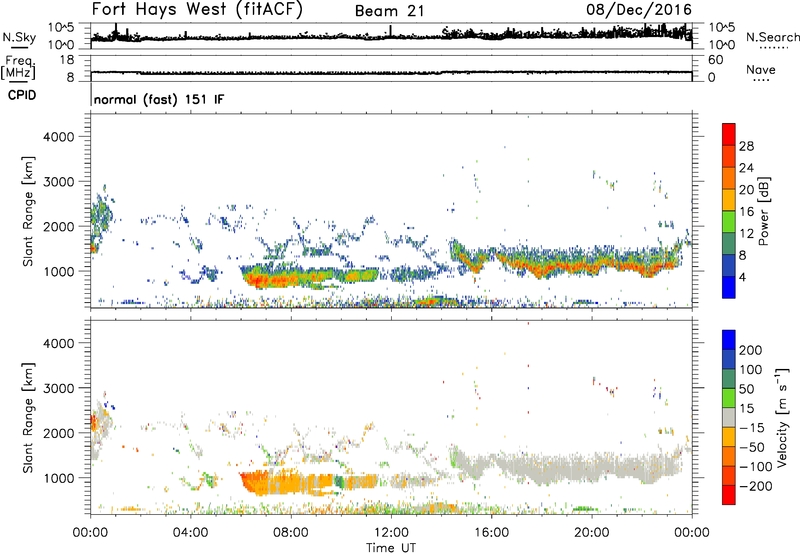The width and height of the screenshot is (800, 554).
Task: Click the '200' velocity colorbar value
Action: click(x=751, y=350)
